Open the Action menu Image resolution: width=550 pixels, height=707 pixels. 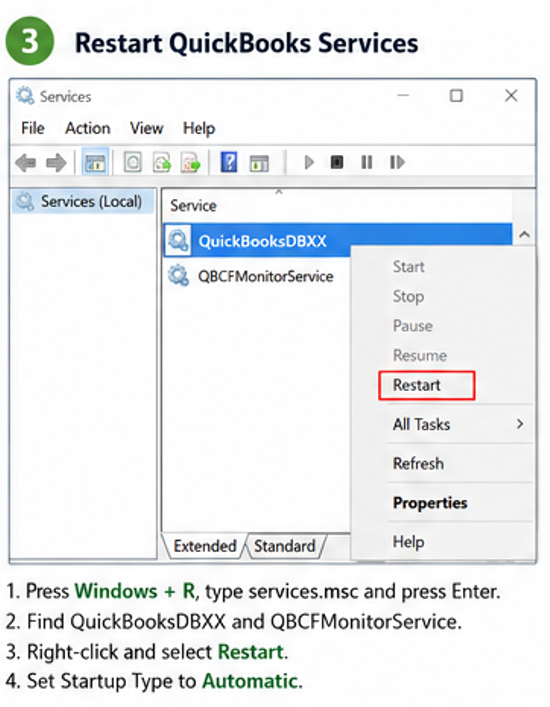point(88,129)
